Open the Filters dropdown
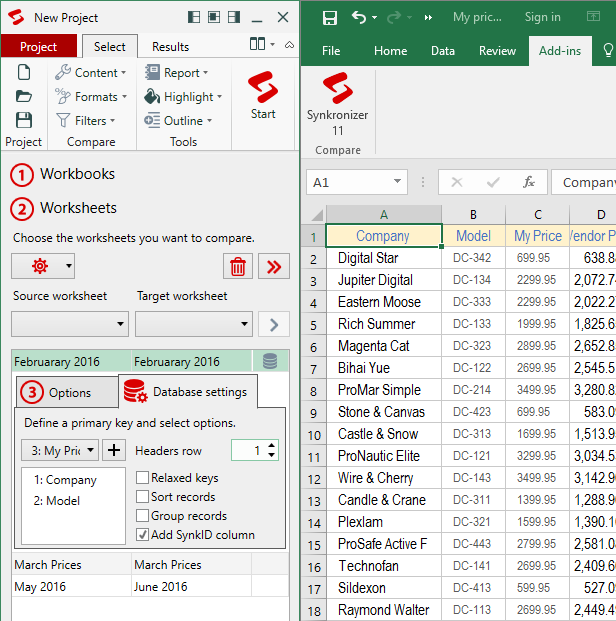This screenshot has width=616, height=621. [85, 120]
